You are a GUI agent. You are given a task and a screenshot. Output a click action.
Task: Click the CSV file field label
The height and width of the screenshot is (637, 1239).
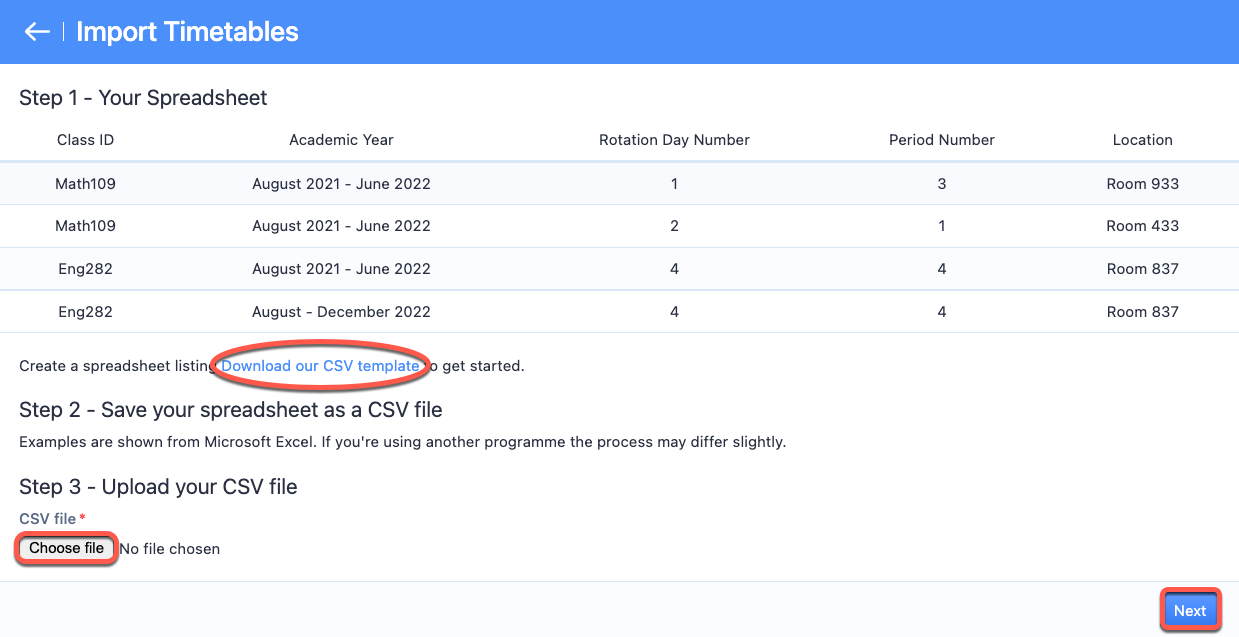click(47, 518)
